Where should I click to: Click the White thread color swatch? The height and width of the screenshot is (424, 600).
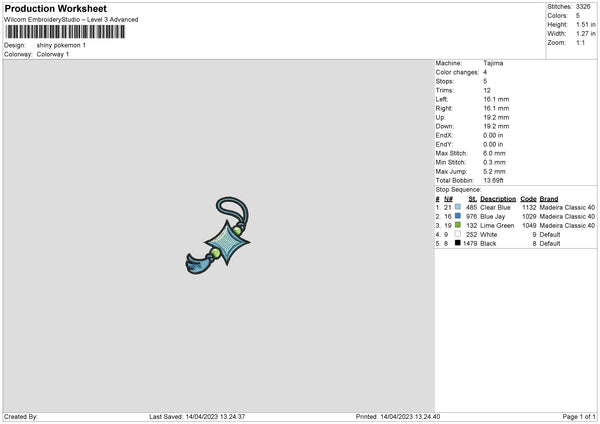458,234
